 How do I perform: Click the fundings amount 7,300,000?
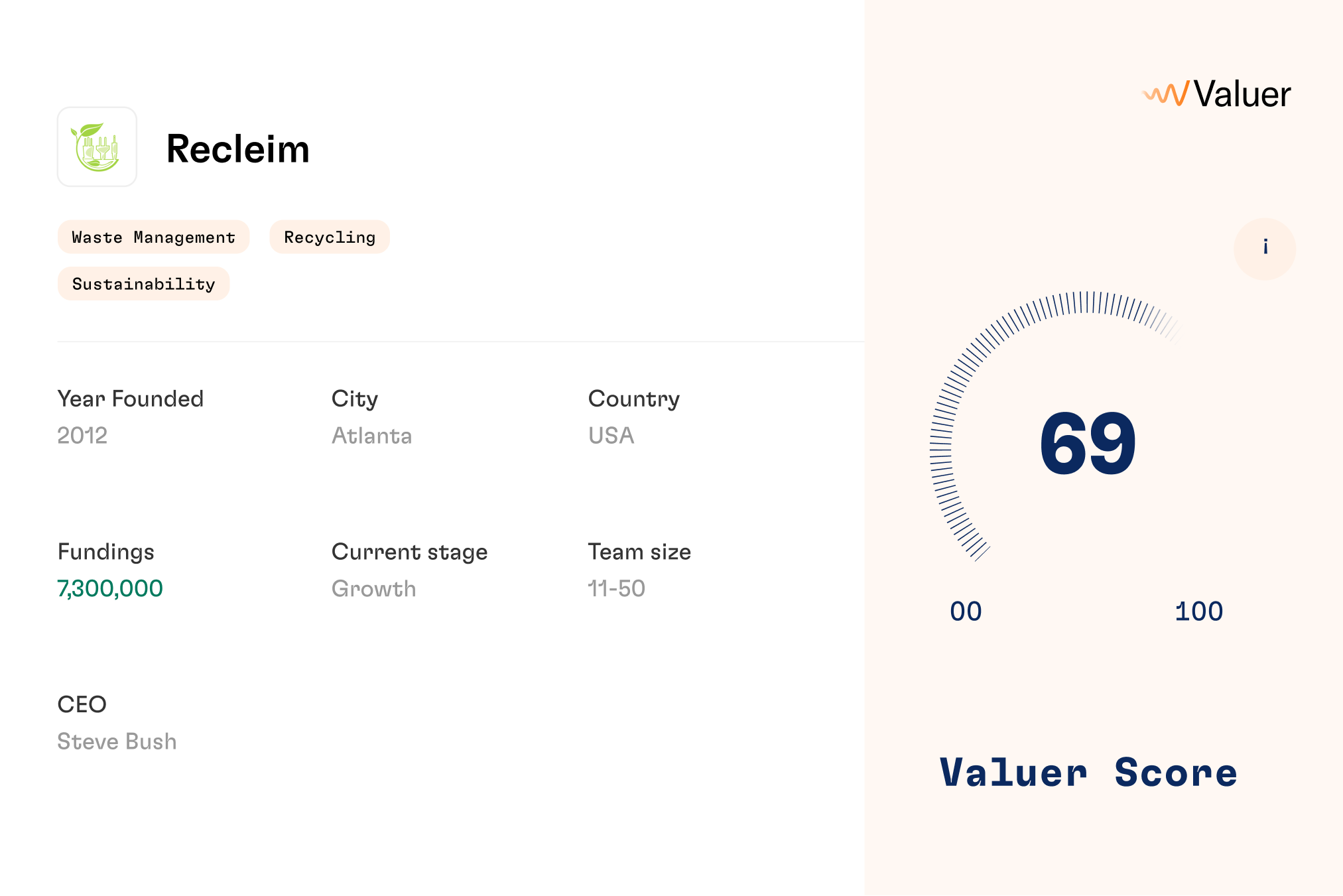110,588
